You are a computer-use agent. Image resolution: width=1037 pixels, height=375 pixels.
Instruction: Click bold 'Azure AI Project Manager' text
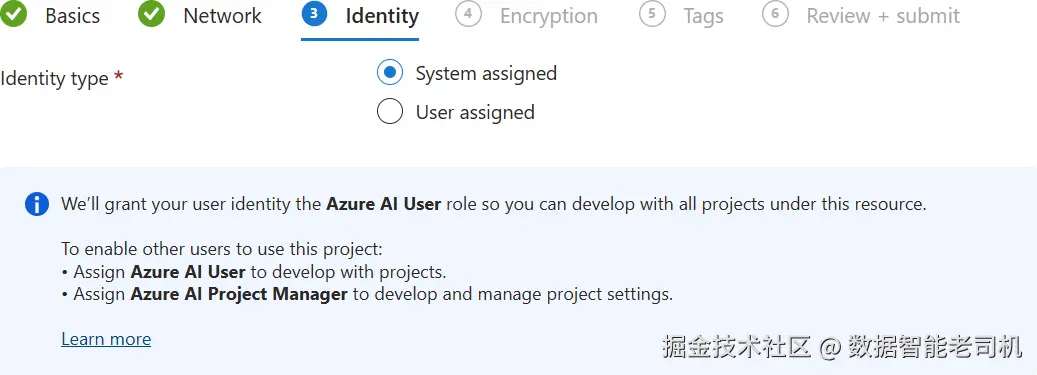tap(239, 294)
